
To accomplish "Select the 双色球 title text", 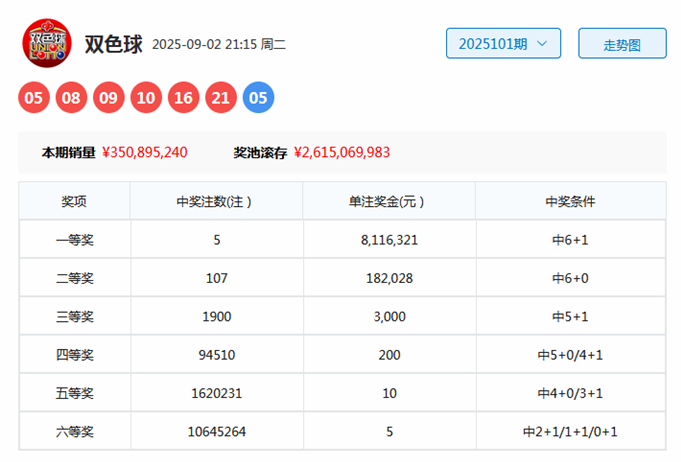I will click(113, 44).
